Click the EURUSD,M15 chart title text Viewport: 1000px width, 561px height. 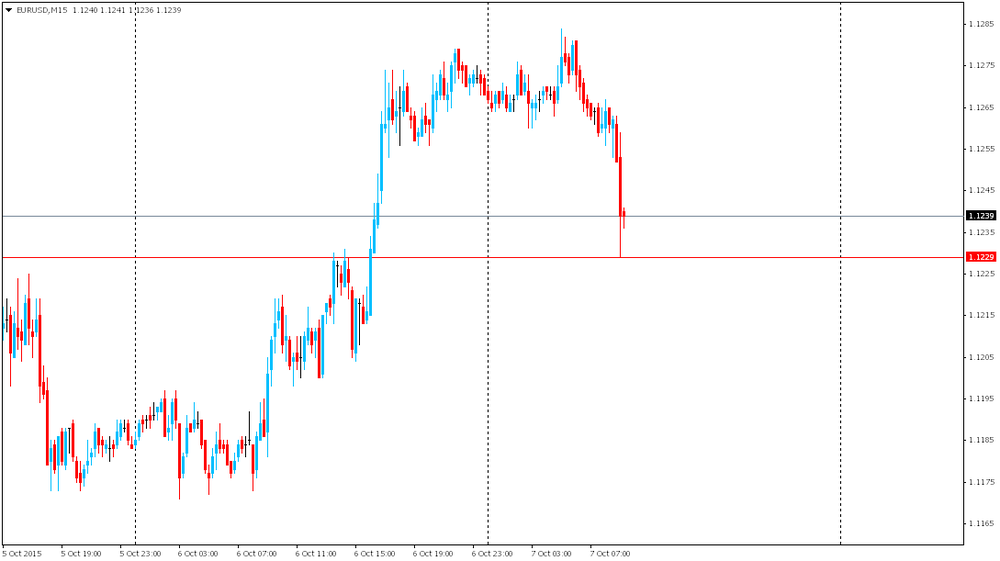click(42, 9)
